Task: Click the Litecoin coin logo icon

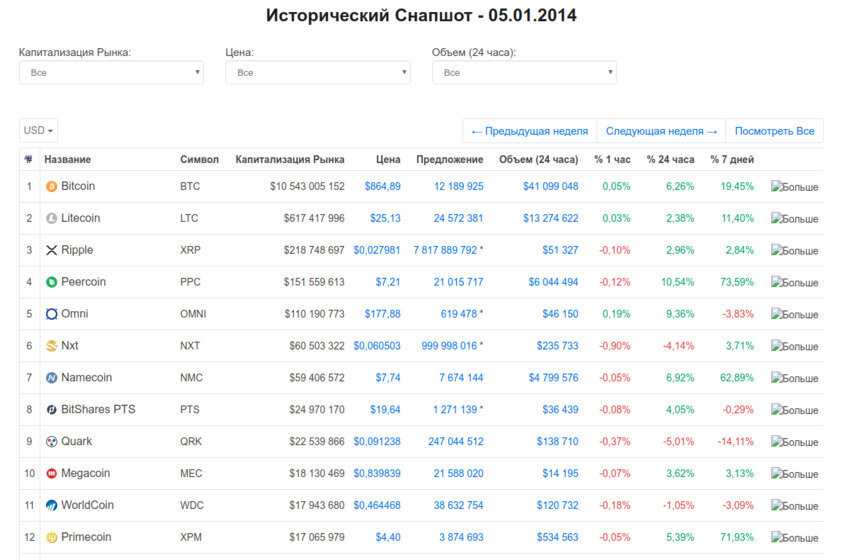Action: pos(51,218)
